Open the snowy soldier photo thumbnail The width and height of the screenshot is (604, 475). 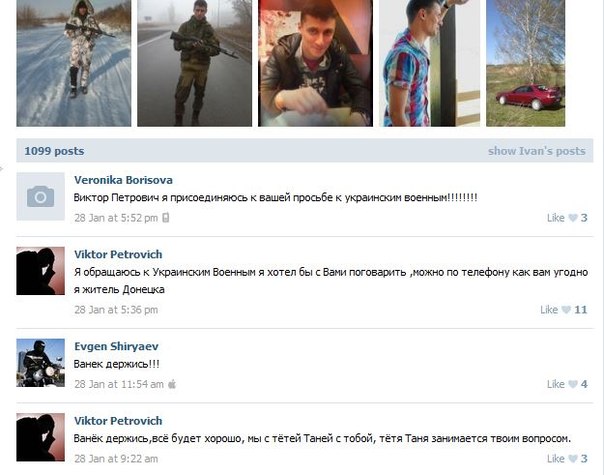point(74,63)
